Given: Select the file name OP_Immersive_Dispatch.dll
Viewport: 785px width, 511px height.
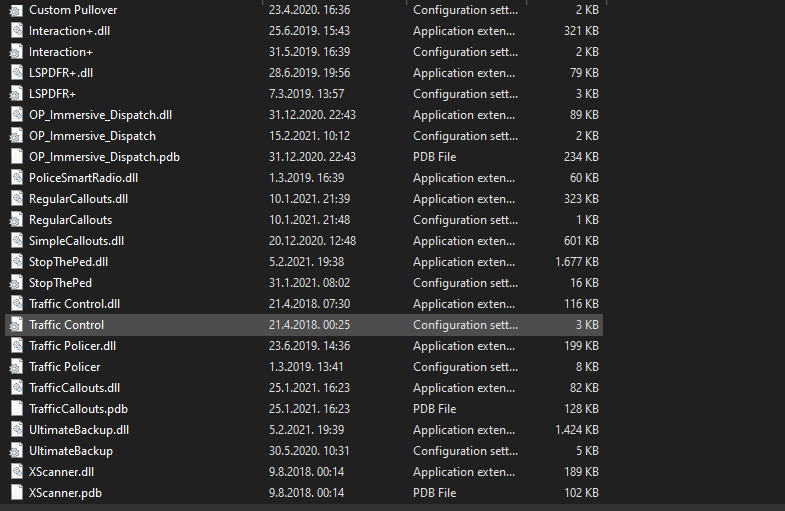Looking at the screenshot, I should coord(101,115).
